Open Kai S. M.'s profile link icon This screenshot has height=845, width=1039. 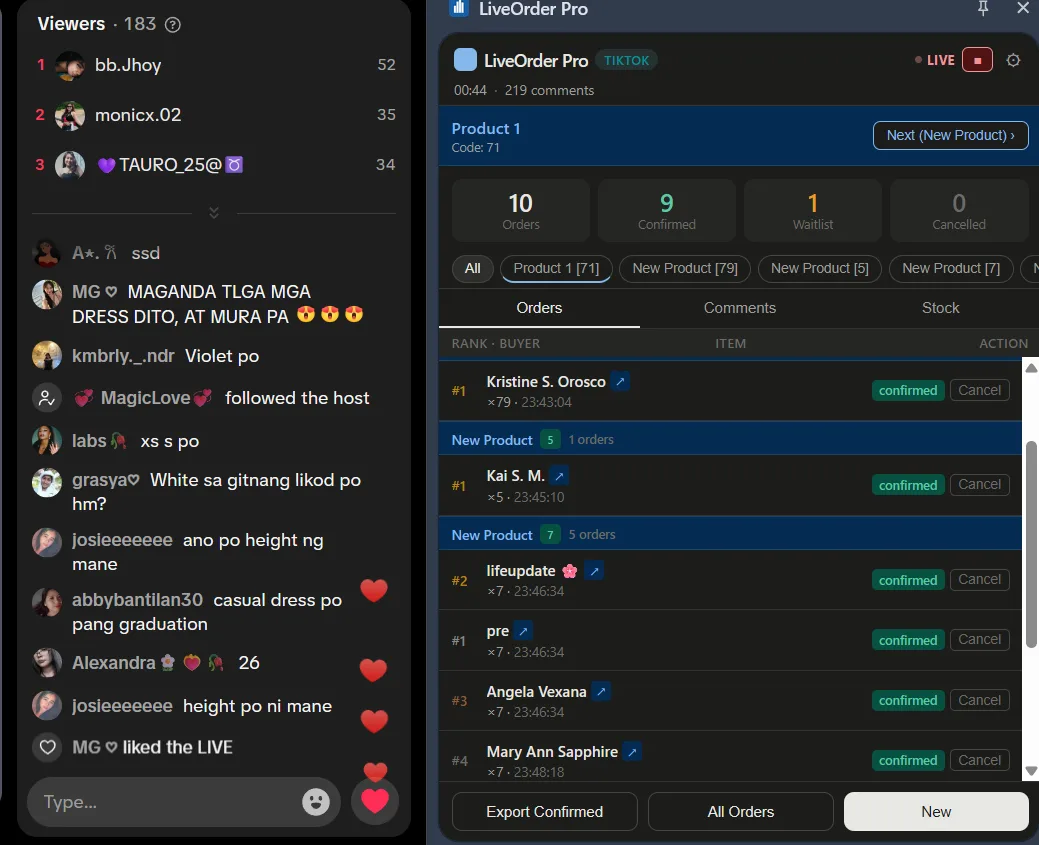tap(559, 476)
